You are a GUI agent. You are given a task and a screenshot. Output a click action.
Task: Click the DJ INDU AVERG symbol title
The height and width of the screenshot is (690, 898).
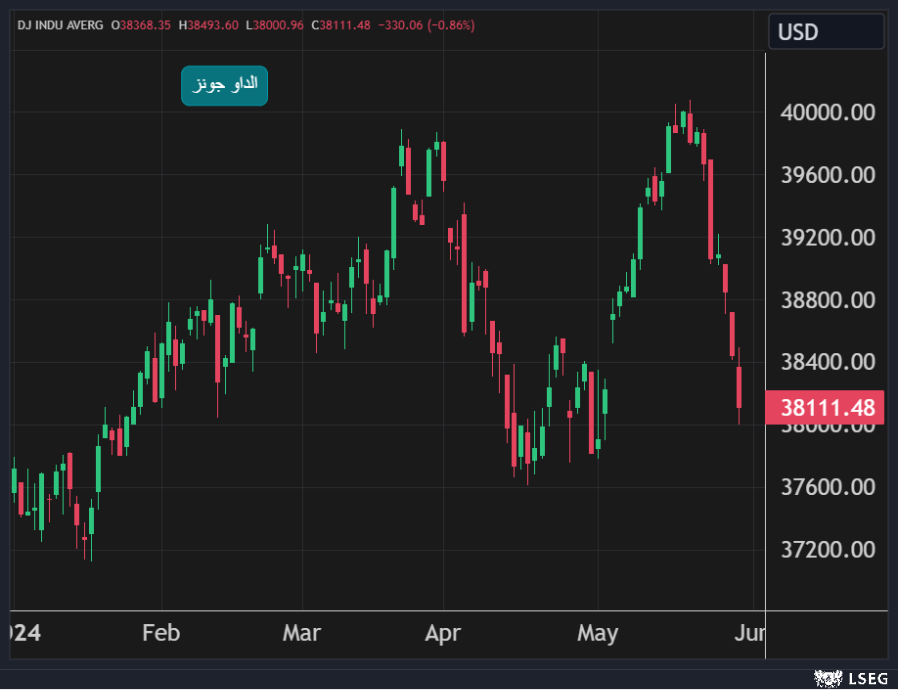[60, 25]
